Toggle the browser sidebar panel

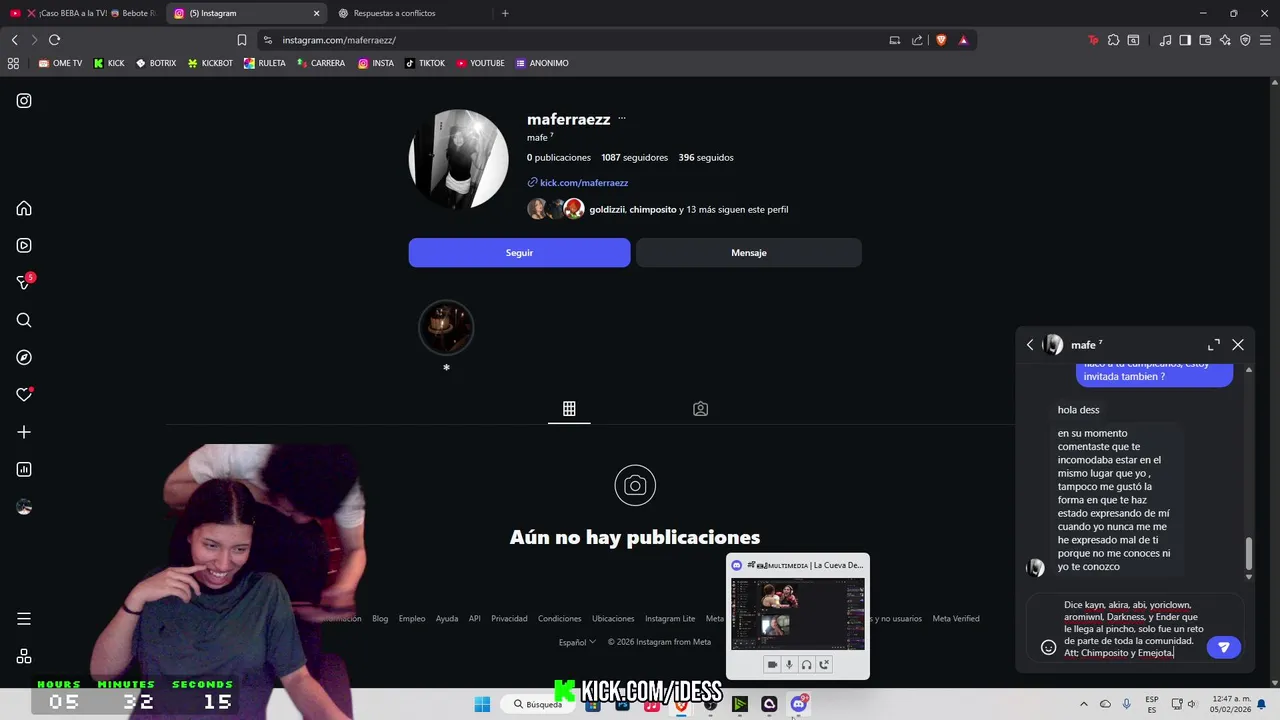(x=1185, y=40)
